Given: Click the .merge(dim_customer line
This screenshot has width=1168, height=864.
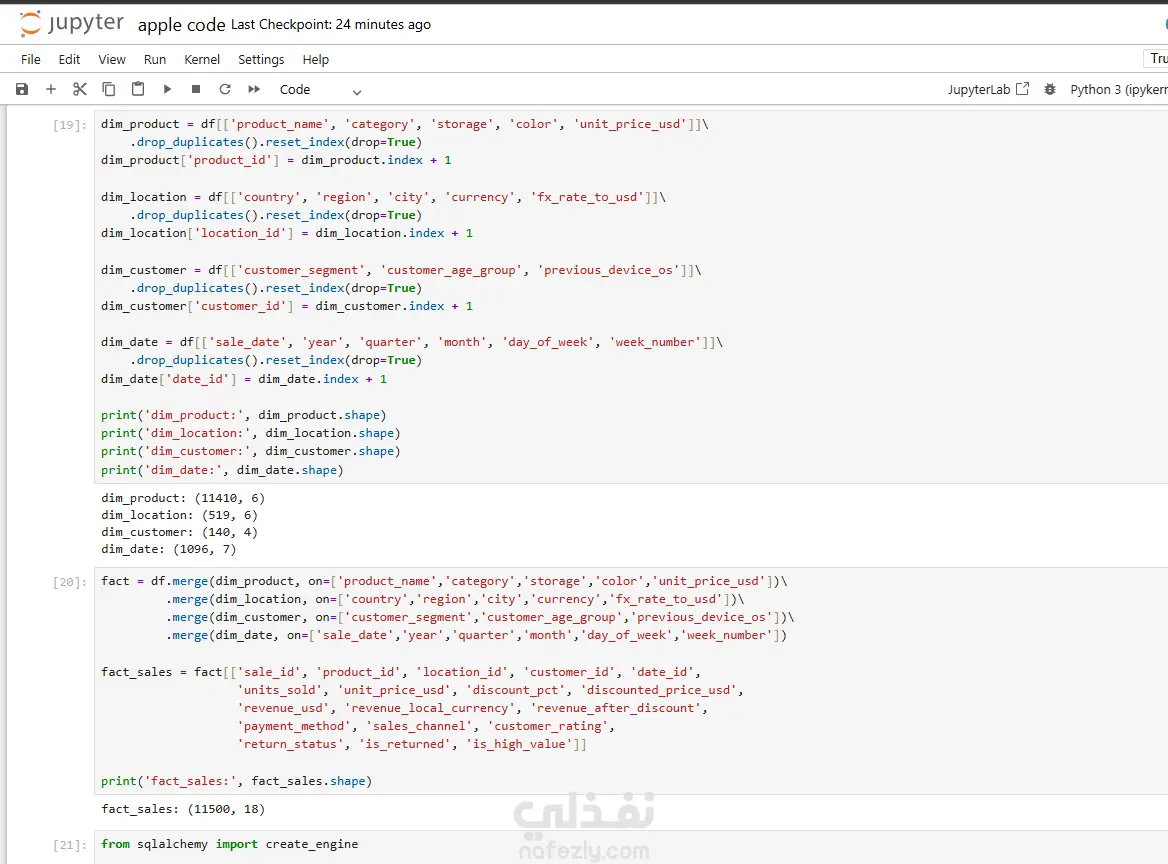Looking at the screenshot, I should 480,617.
